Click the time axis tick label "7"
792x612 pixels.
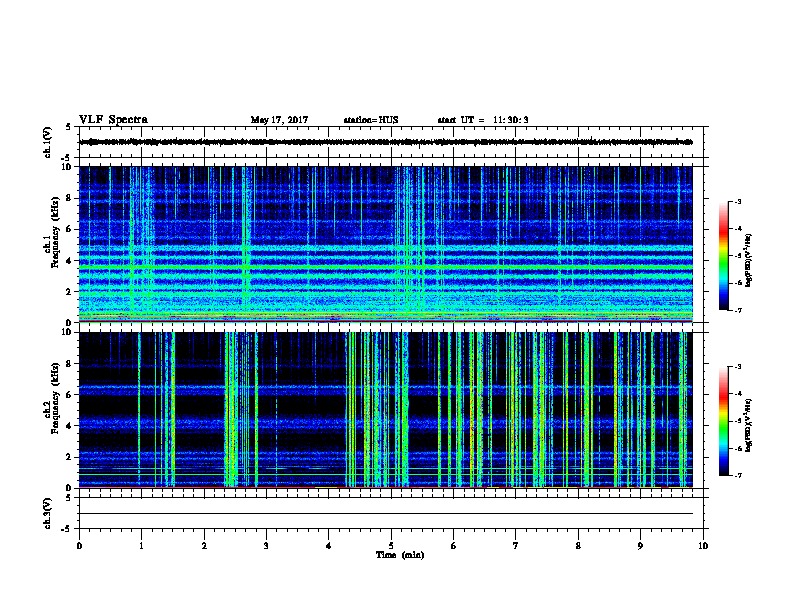pos(516,546)
